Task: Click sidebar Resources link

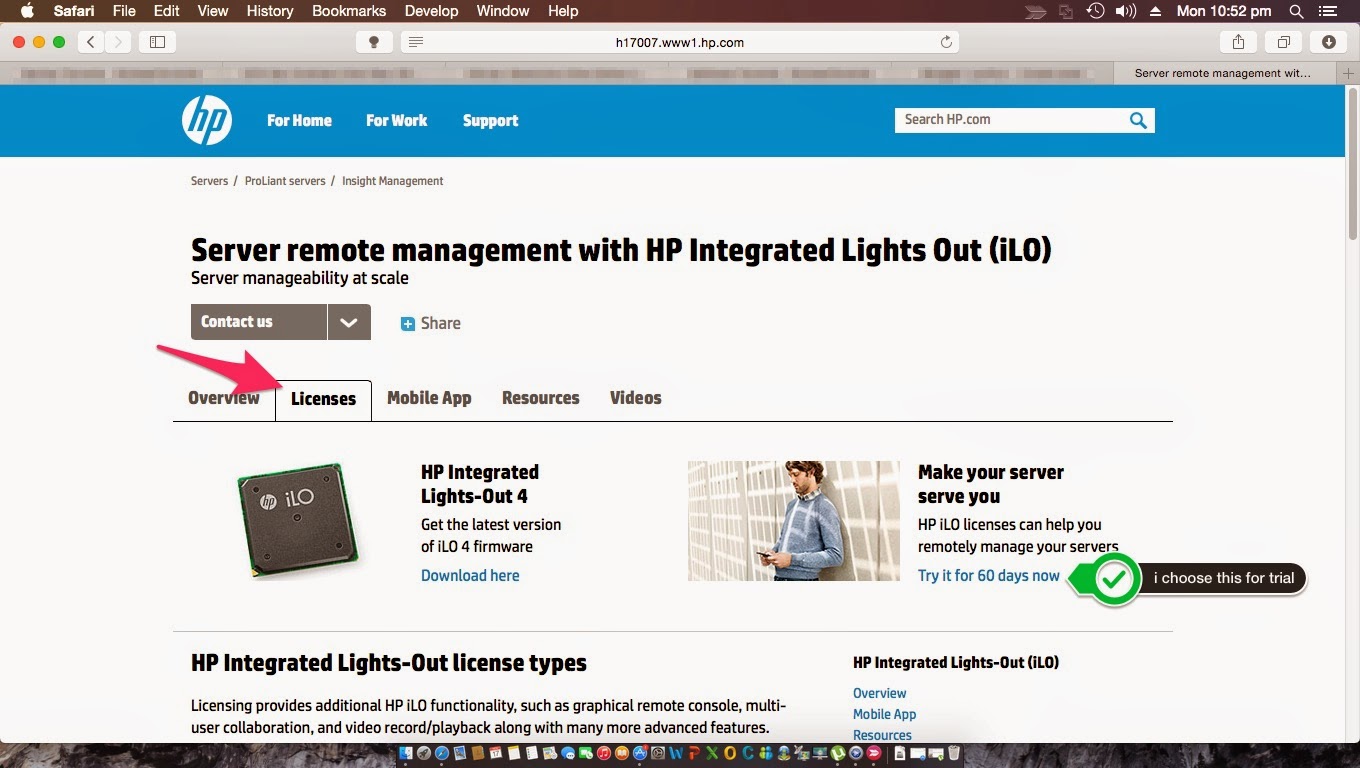Action: [x=882, y=735]
